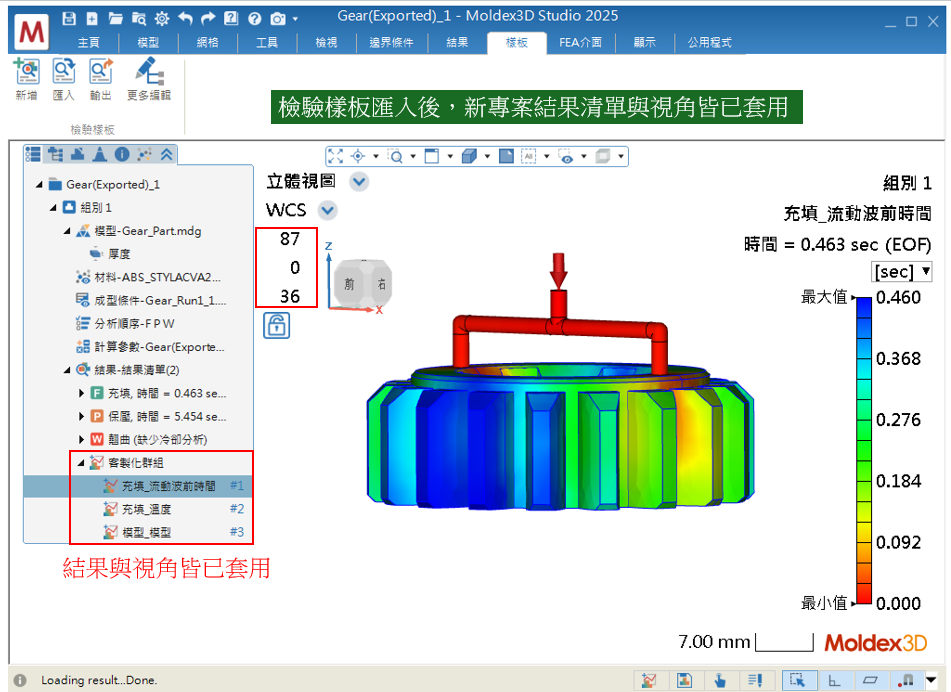Switch to the 結果 ribbon tab
This screenshot has width=951, height=692.
[x=457, y=42]
